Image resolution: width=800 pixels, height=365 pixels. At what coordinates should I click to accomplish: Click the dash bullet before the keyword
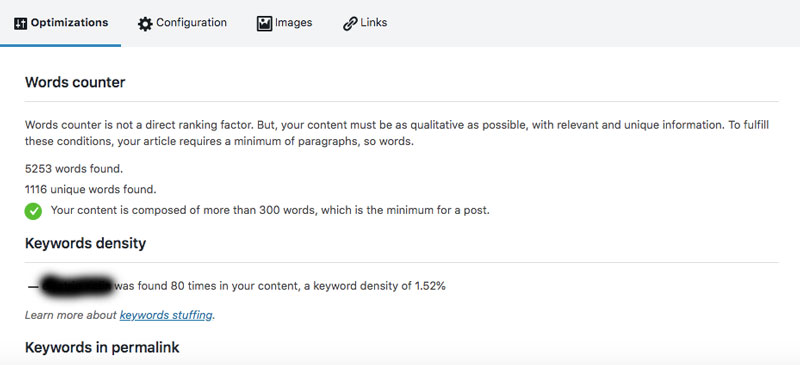click(33, 286)
